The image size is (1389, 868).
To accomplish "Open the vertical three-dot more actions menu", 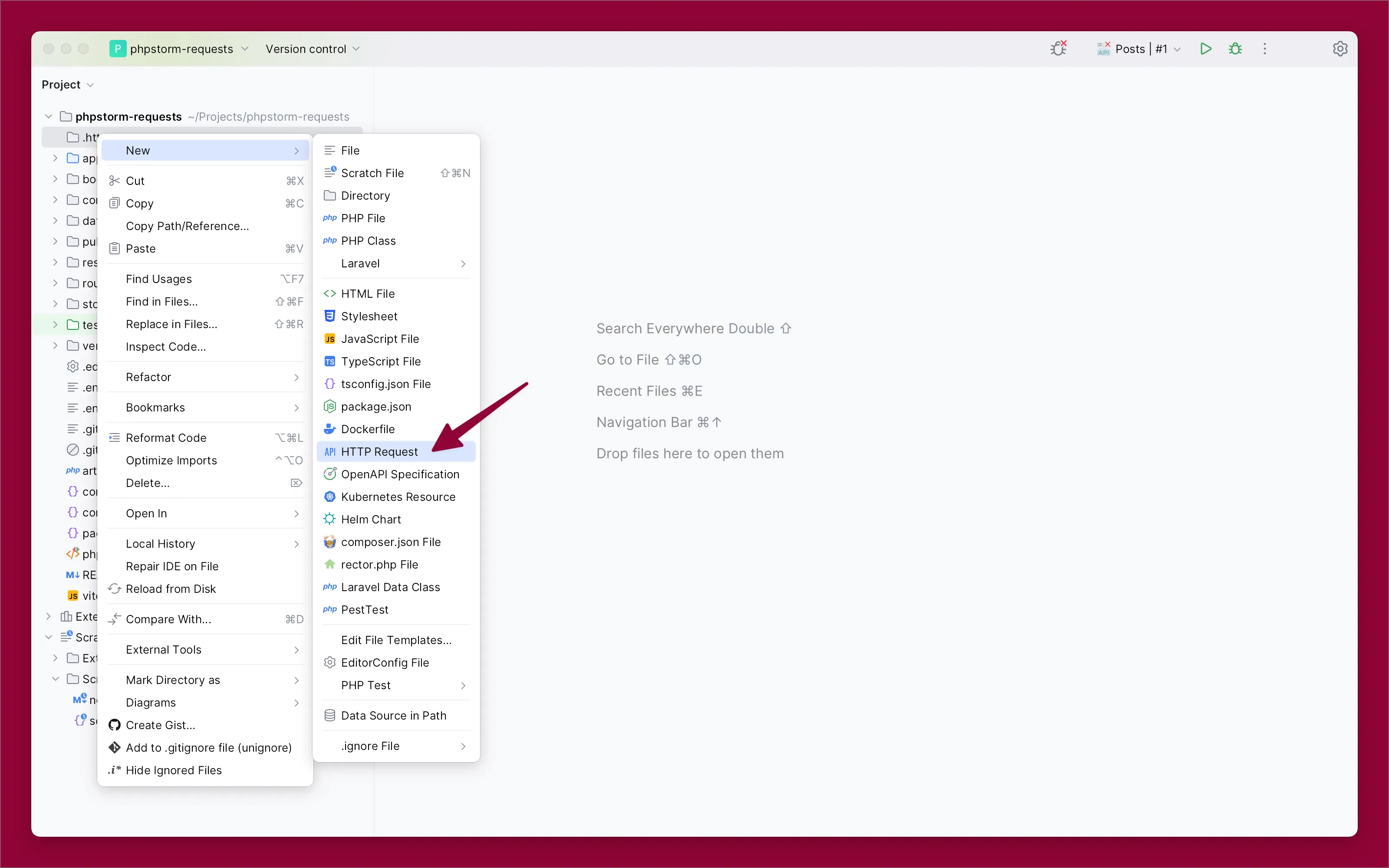I will 1264,49.
